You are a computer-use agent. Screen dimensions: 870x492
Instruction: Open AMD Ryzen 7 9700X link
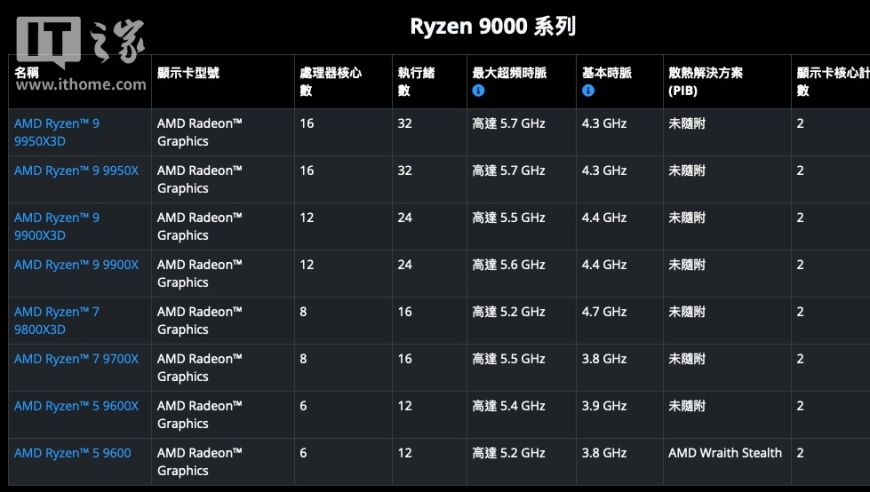point(77,359)
